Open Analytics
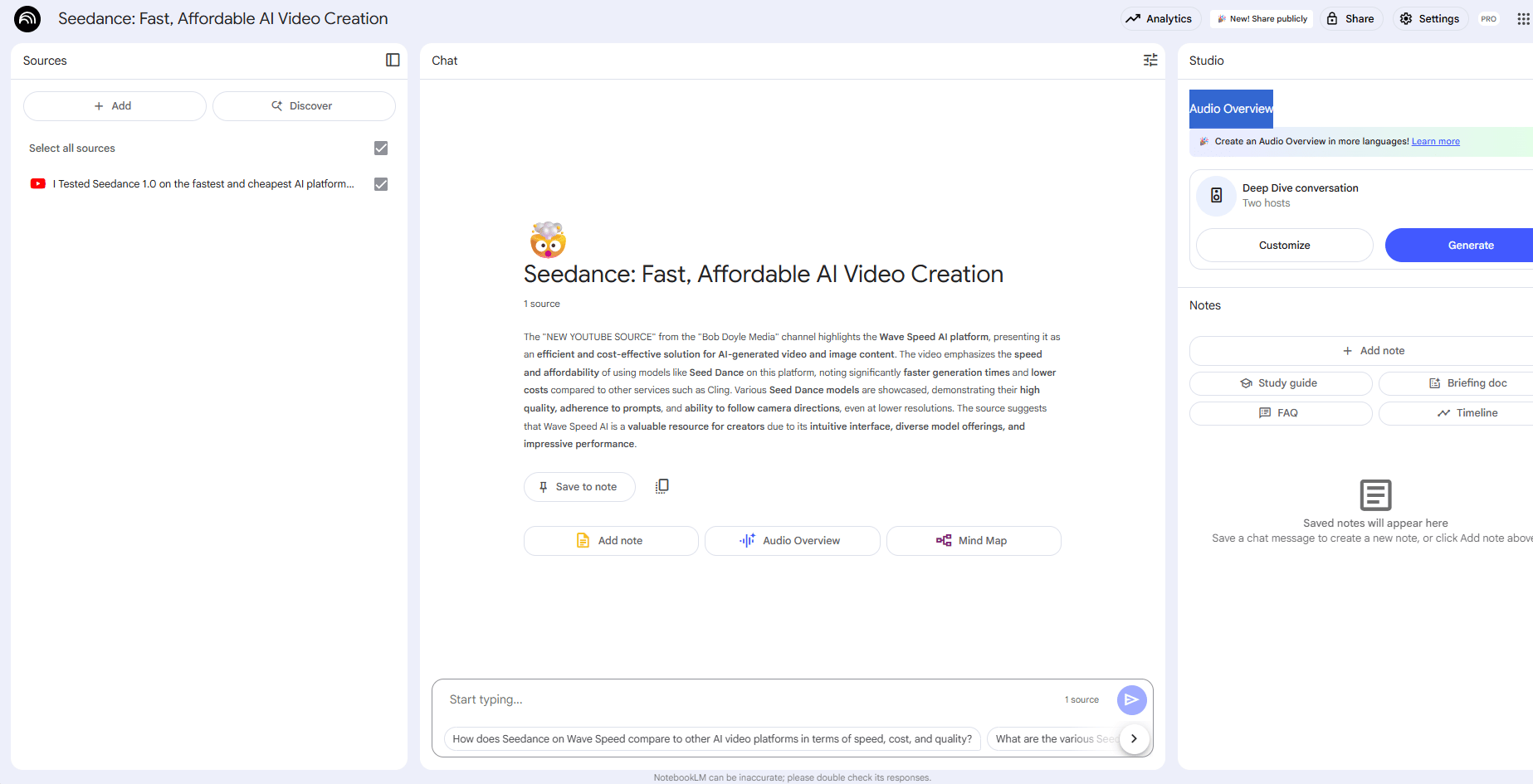 1159,18
